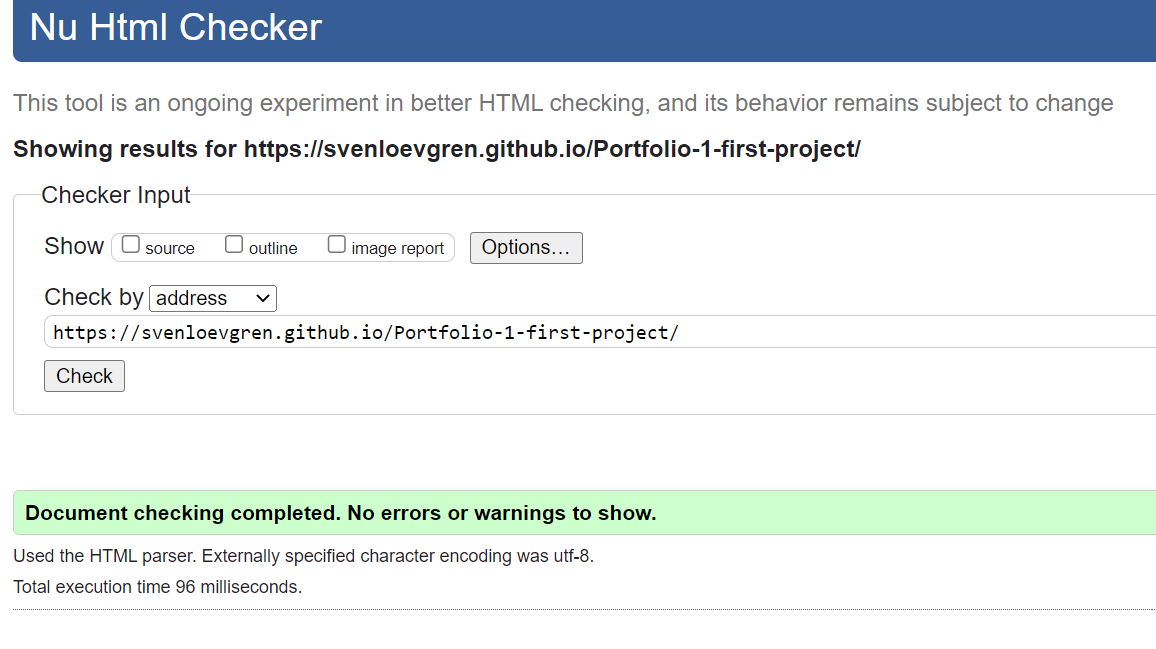Uncheck the outline checkbox
The height and width of the screenshot is (649, 1156).
point(233,243)
